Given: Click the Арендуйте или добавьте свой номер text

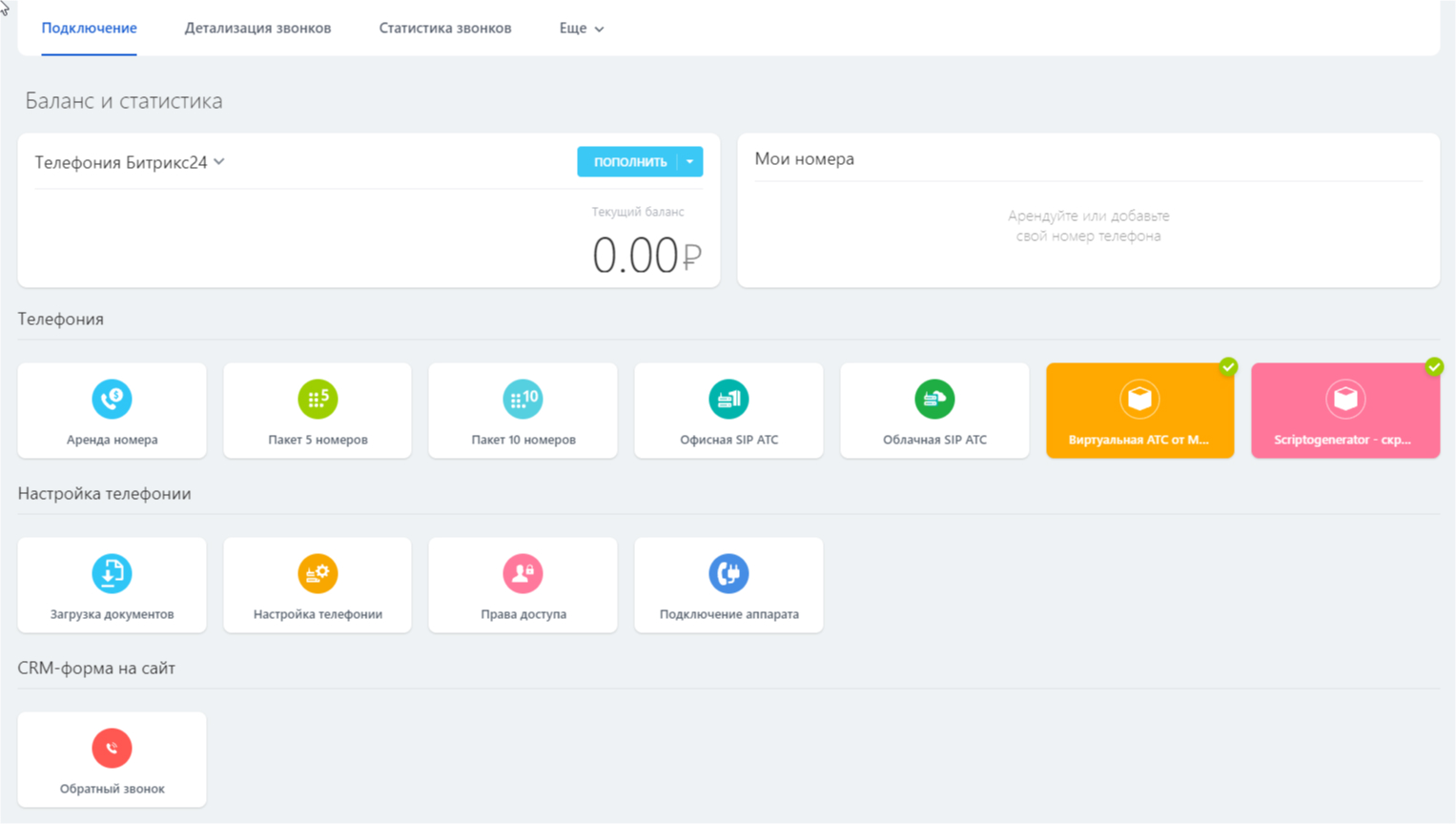Looking at the screenshot, I should tap(1088, 226).
